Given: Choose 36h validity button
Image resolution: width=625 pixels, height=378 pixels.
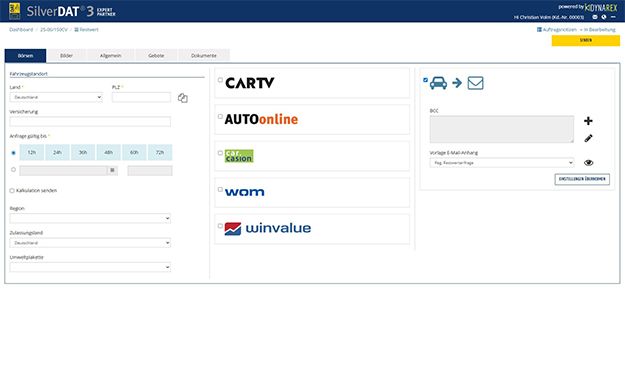Looking at the screenshot, I should [x=83, y=152].
